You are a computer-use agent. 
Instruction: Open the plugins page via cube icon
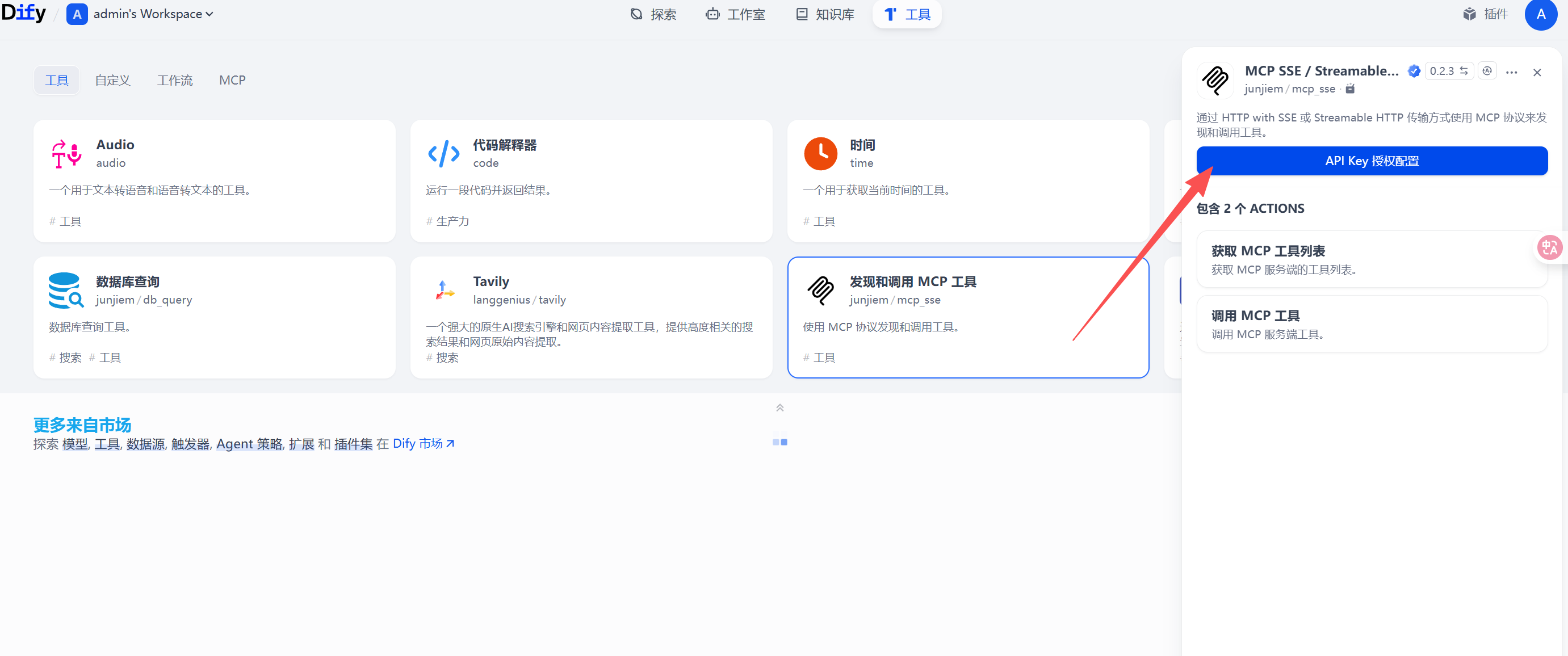click(x=1469, y=14)
